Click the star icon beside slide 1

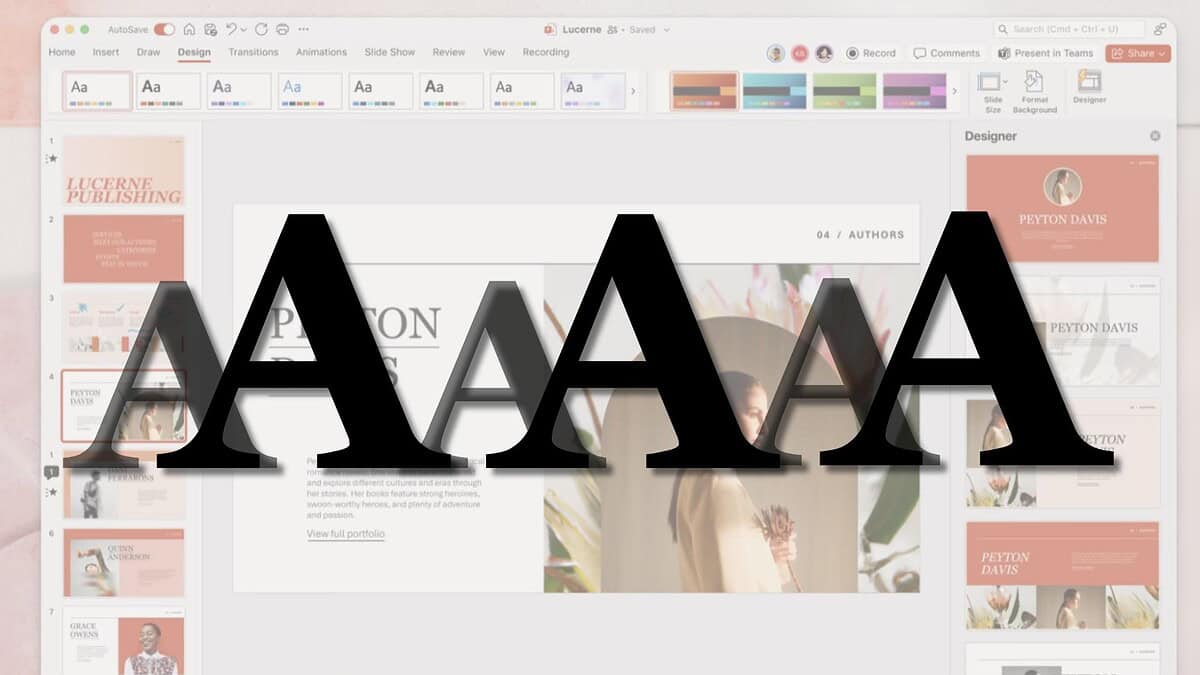point(52,158)
